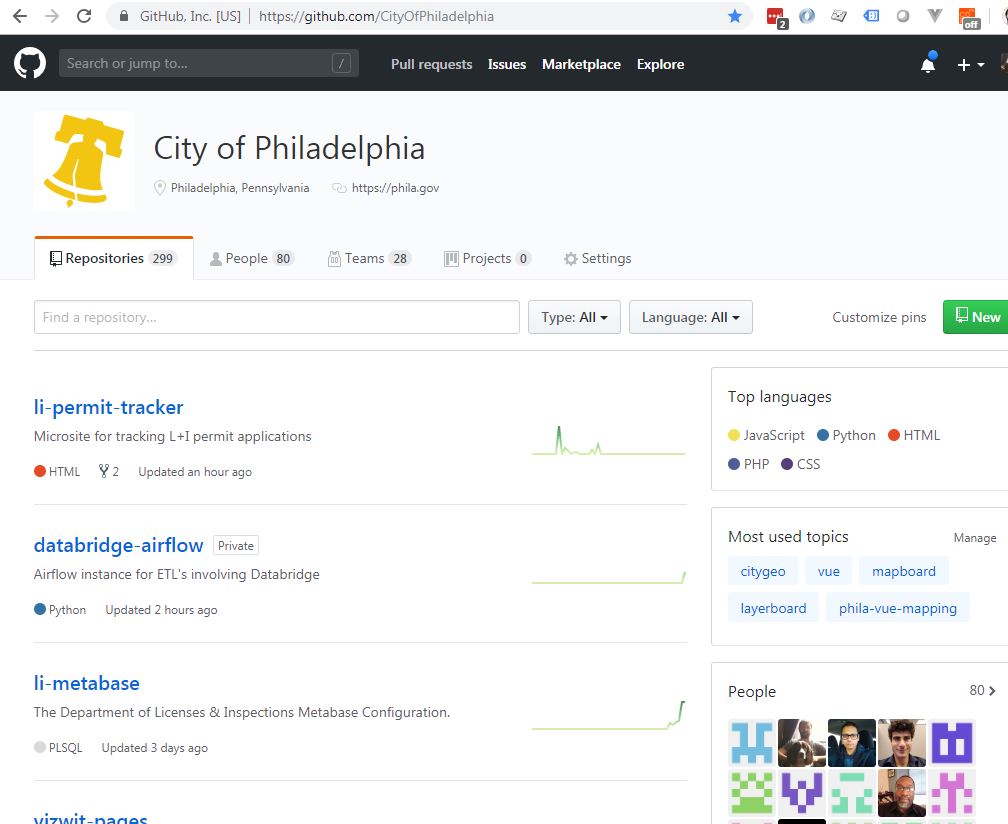
Task: Click the vizwit-pages repository link
Action: (91, 818)
